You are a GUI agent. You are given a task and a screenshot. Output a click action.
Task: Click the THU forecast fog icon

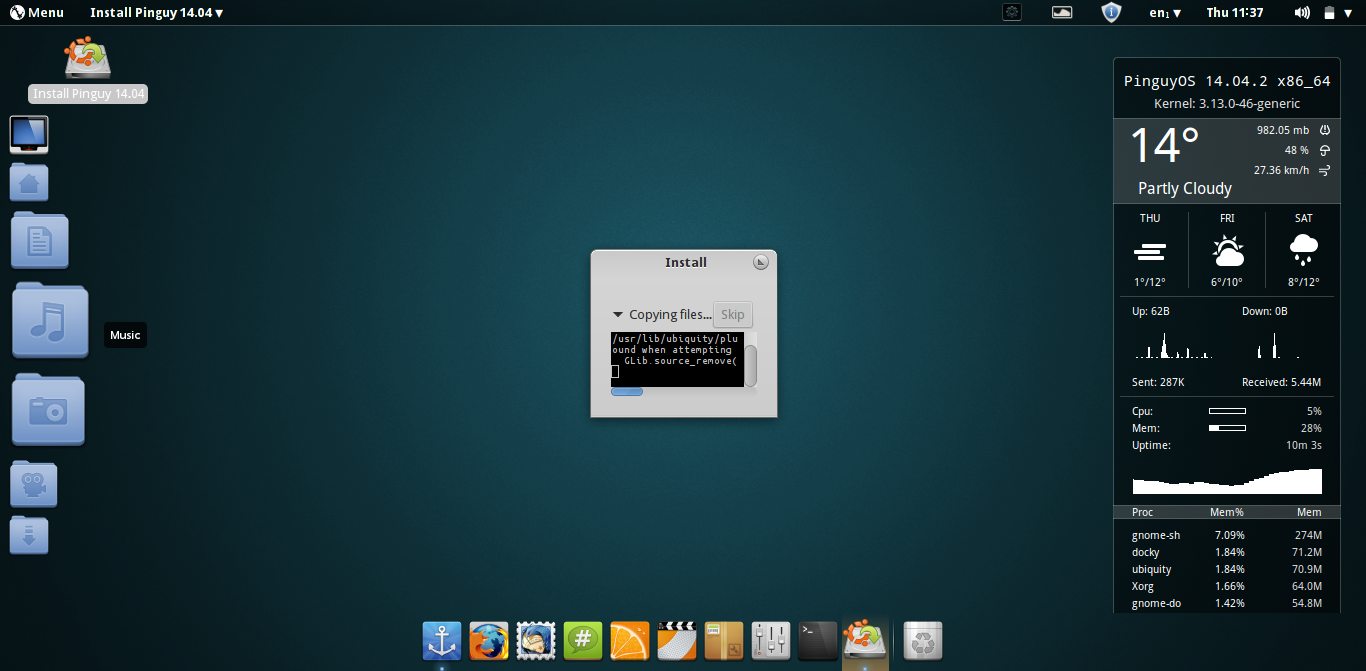point(1150,250)
